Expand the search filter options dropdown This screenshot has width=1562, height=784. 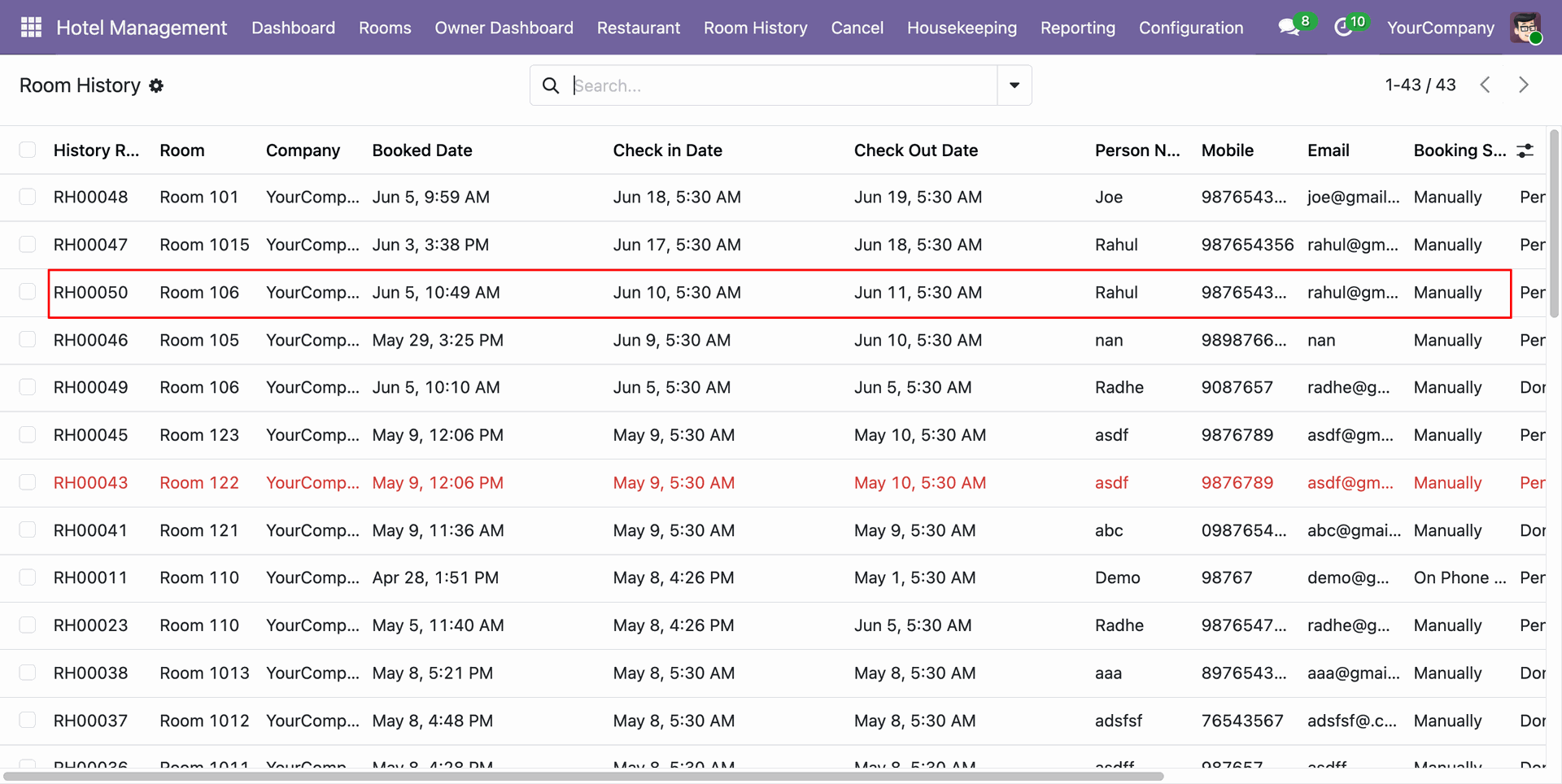[1014, 85]
